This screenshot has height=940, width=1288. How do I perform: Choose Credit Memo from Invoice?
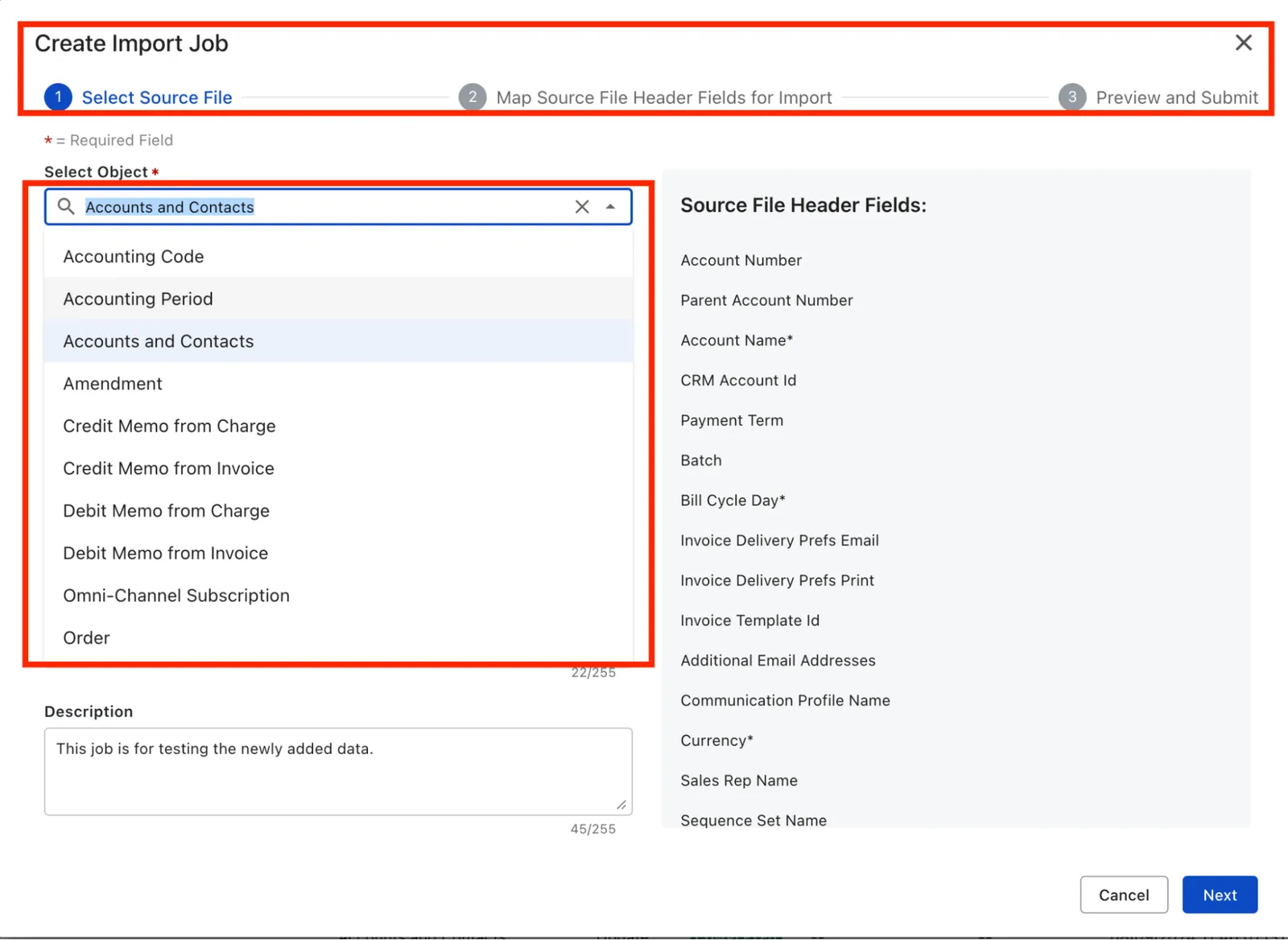point(339,468)
